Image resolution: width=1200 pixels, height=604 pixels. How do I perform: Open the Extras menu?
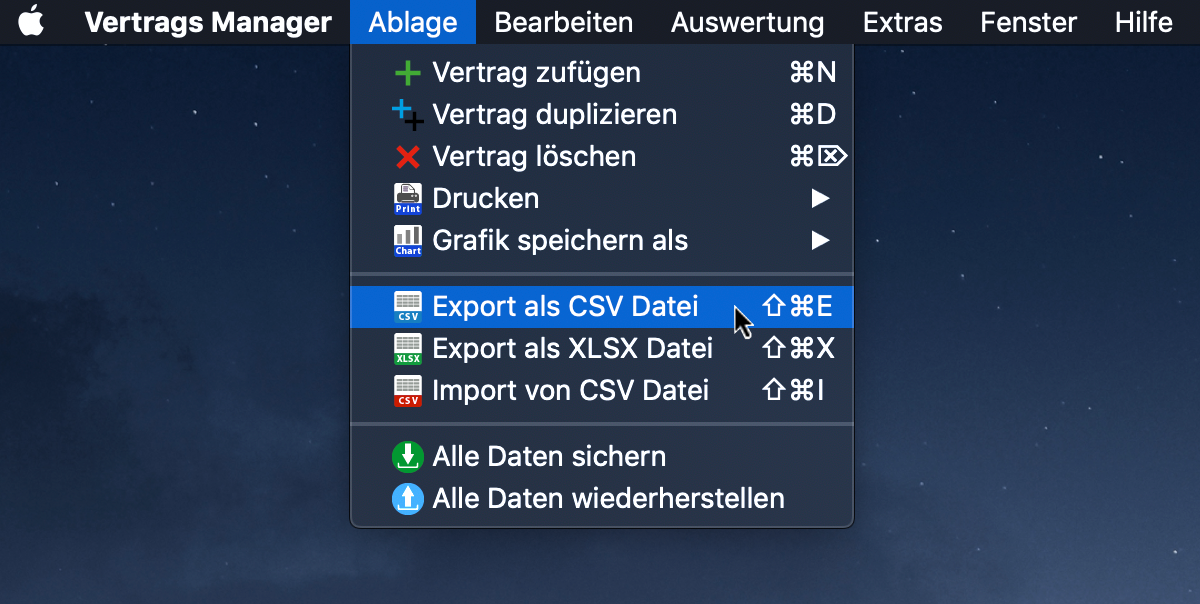(x=903, y=22)
